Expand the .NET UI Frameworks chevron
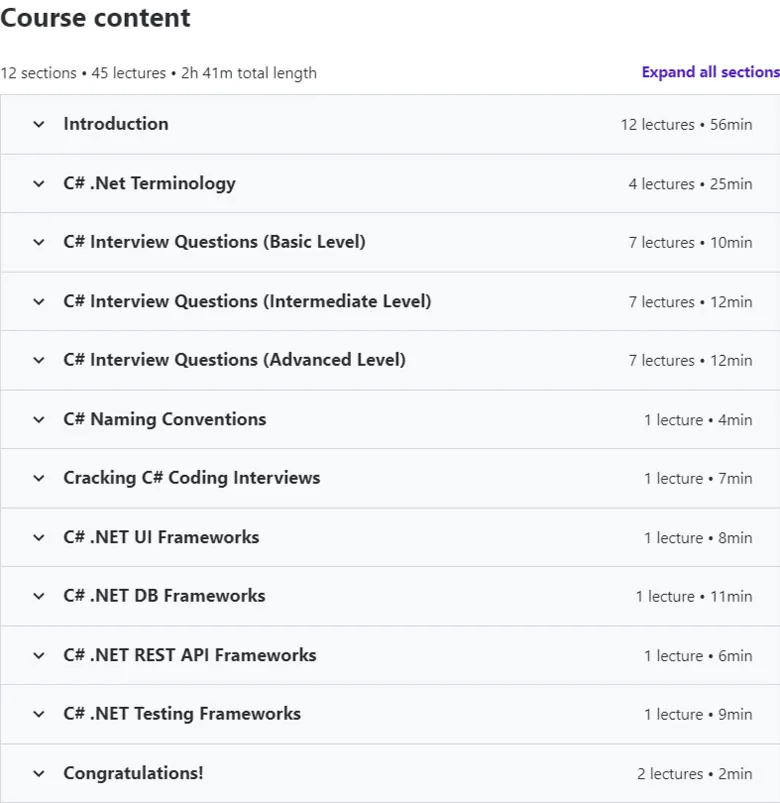This screenshot has width=780, height=803. pyautogui.click(x=38, y=538)
